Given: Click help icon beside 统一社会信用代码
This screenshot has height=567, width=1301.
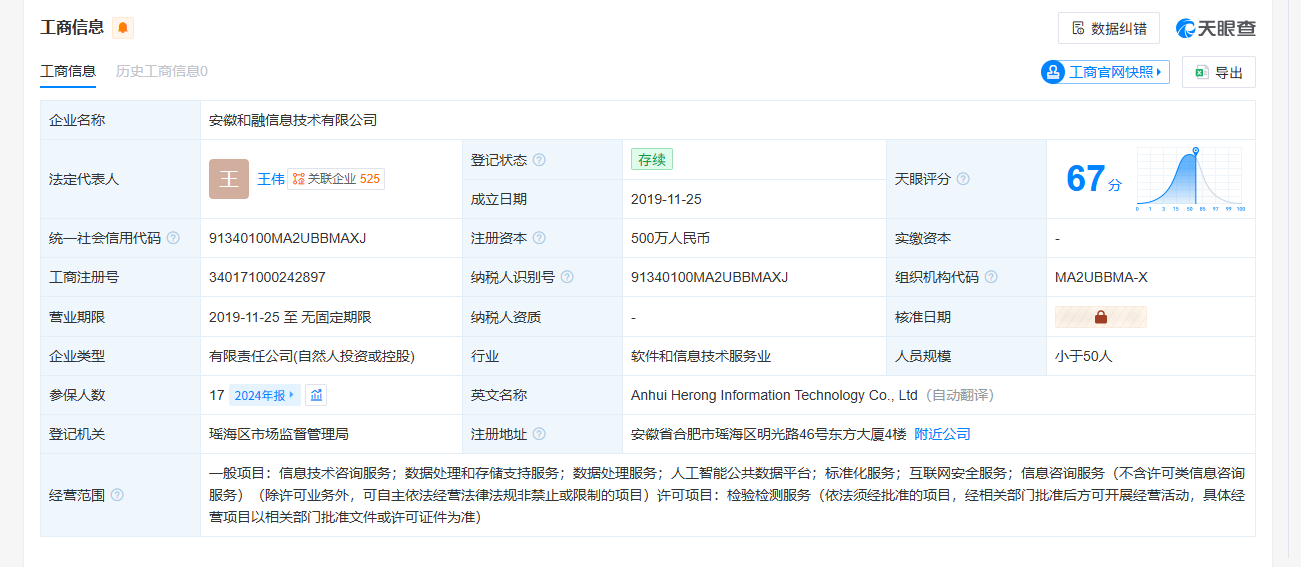Looking at the screenshot, I should pos(173,238).
